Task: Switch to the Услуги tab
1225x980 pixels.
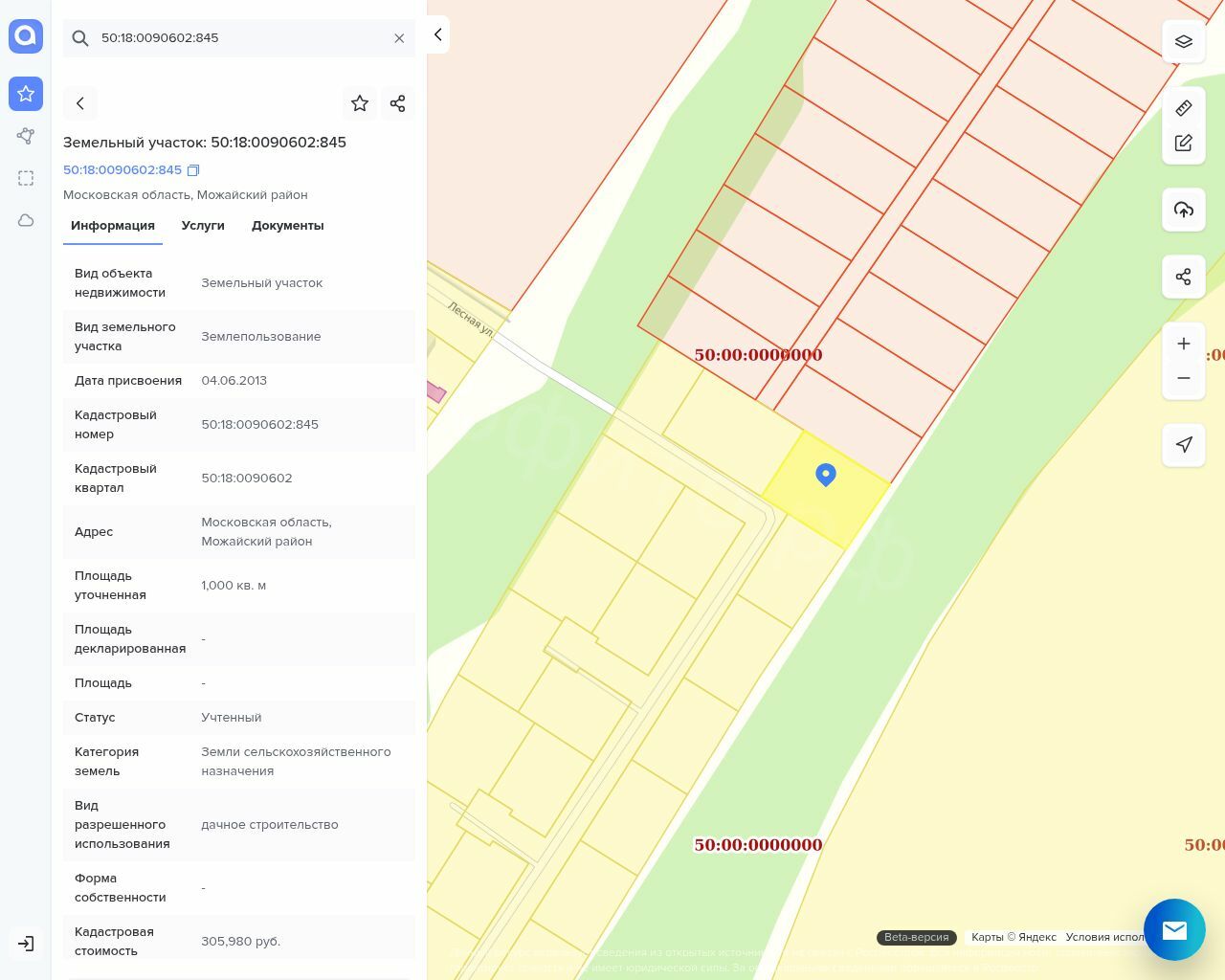Action: pos(203,226)
